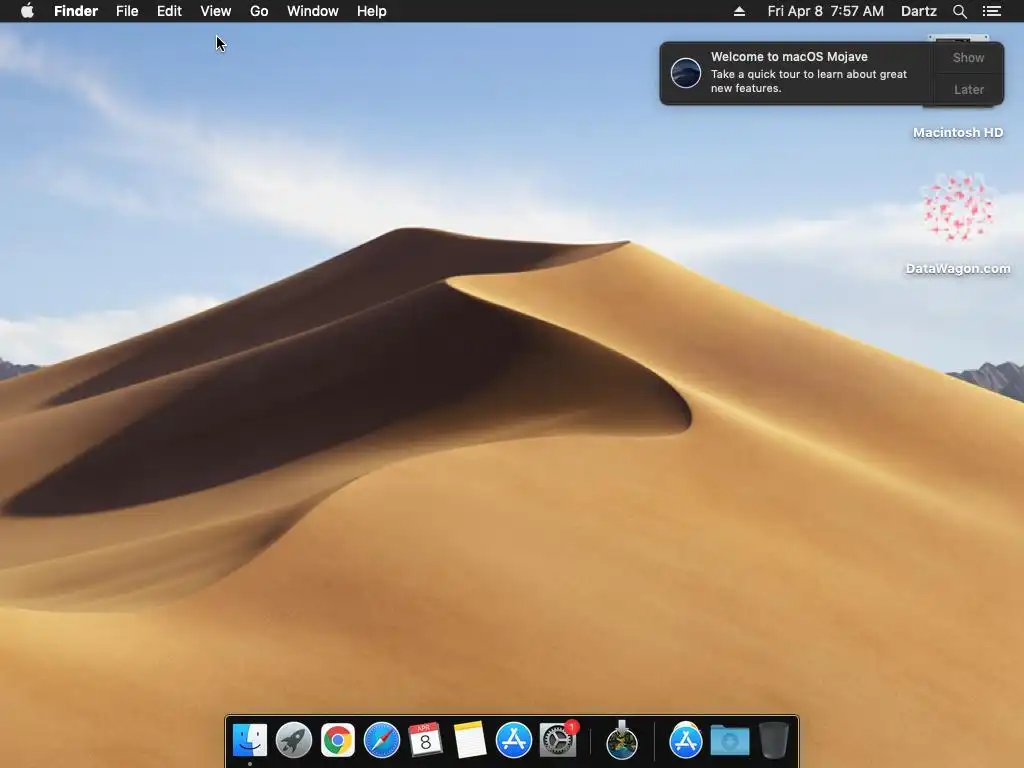Open the Dartz user menu
The height and width of the screenshot is (768, 1024).
[x=919, y=11]
